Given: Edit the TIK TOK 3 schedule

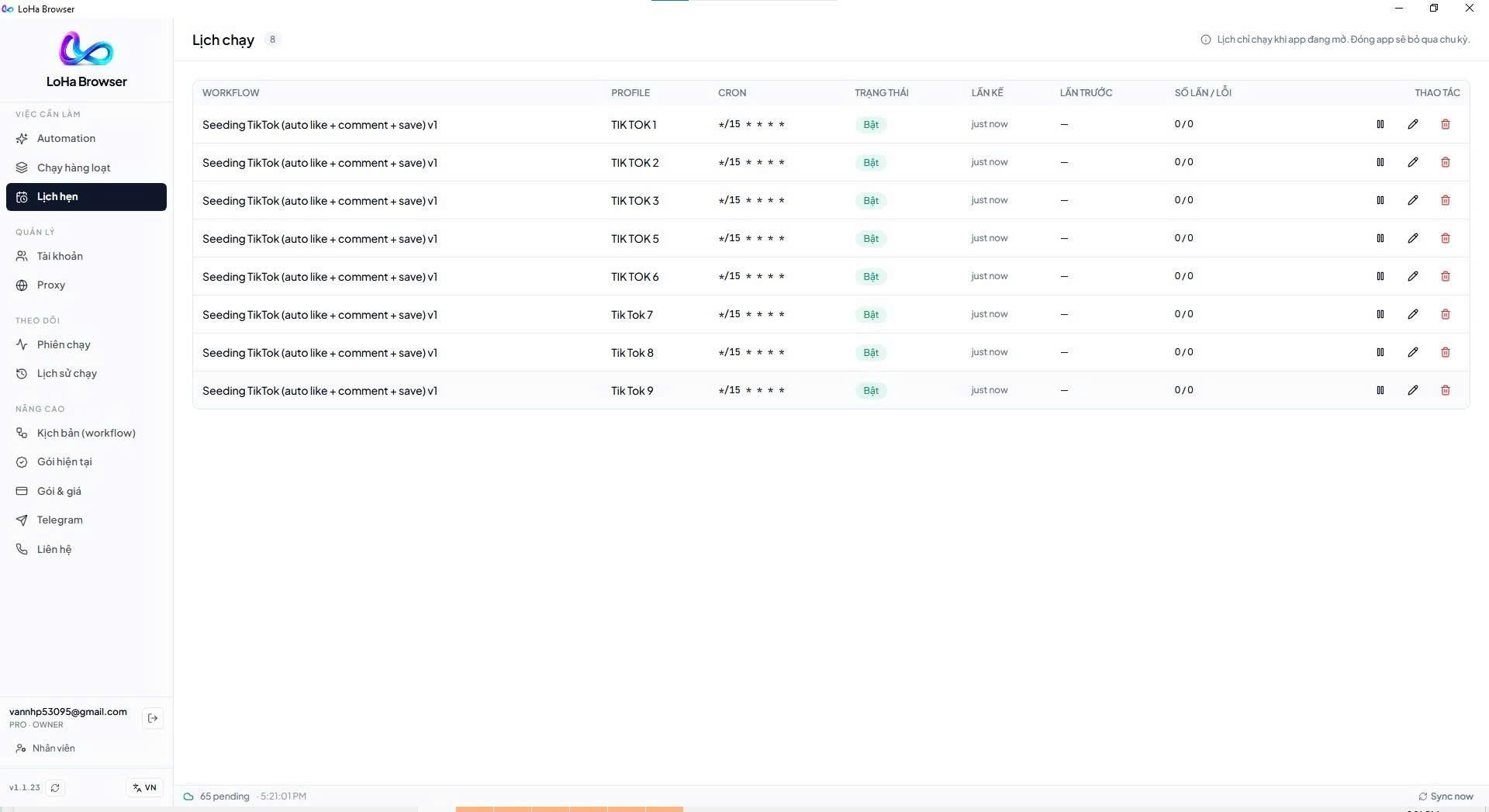Looking at the screenshot, I should pyautogui.click(x=1413, y=200).
